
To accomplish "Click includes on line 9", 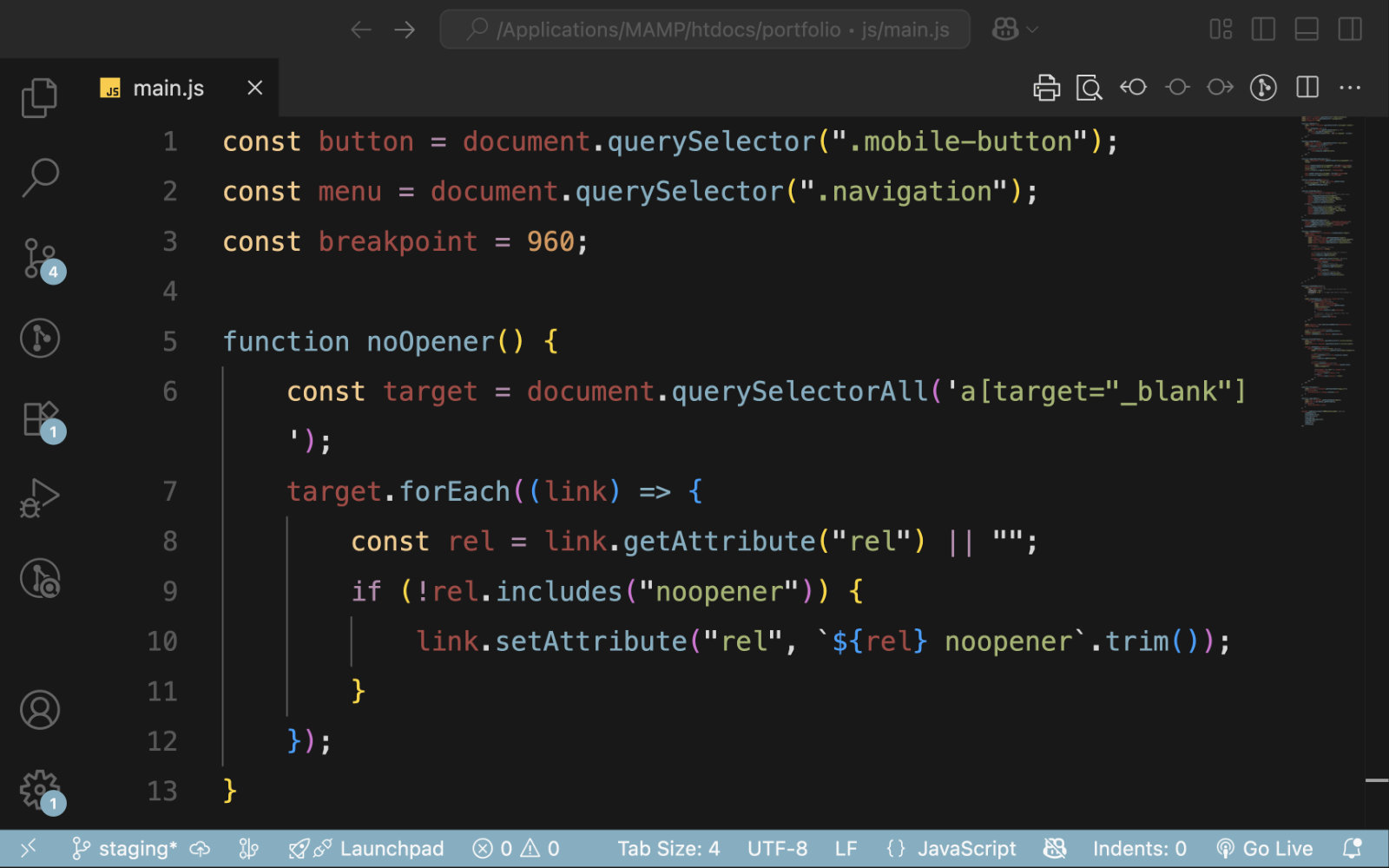I will (x=559, y=591).
